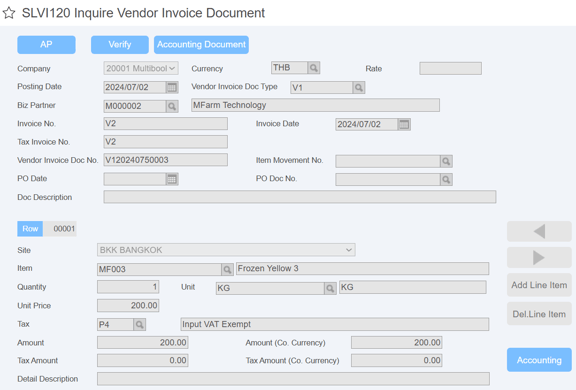
Task: Open Tax code P4 lookup
Action: 139,325
